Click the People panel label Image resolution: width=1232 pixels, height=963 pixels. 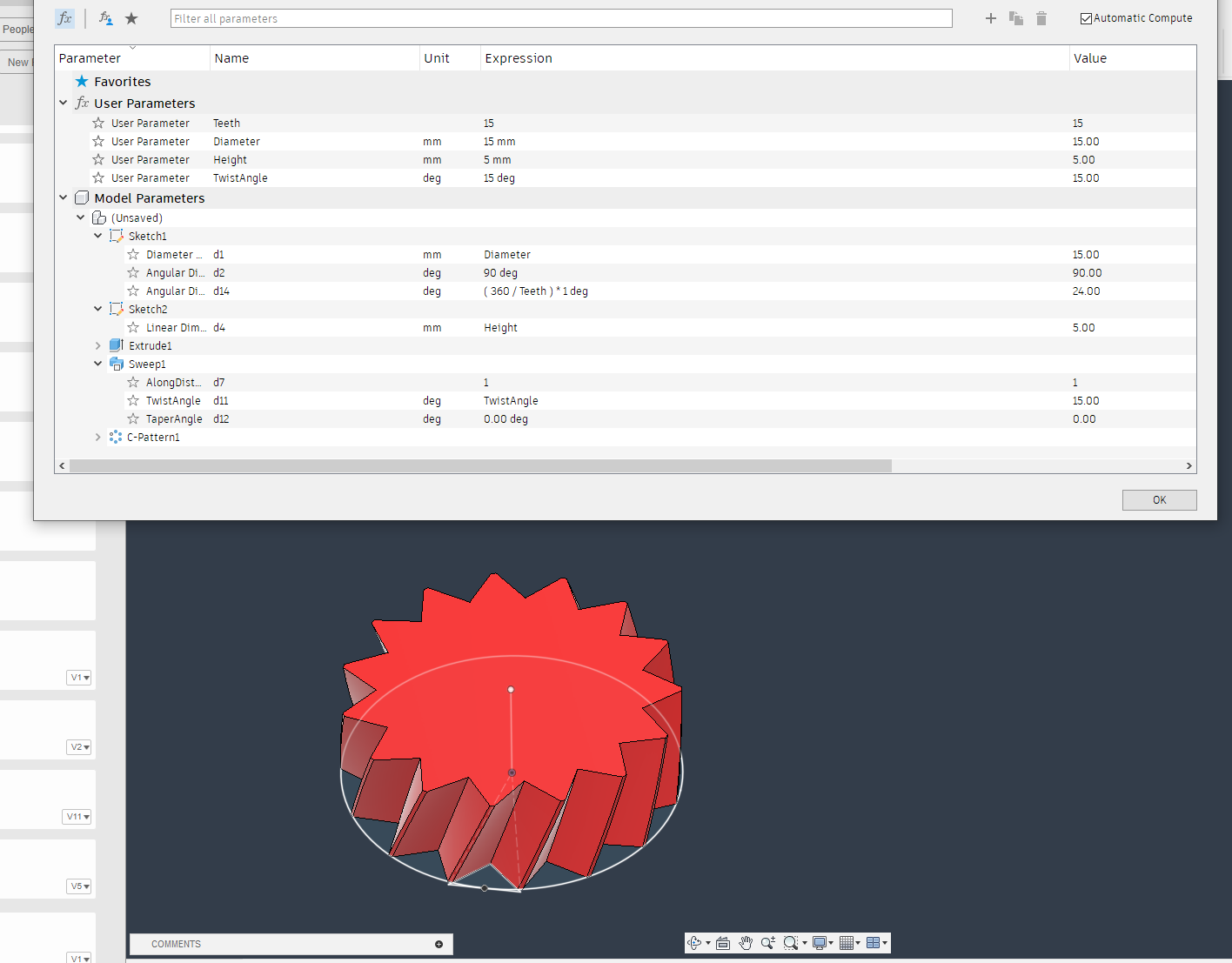17,29
